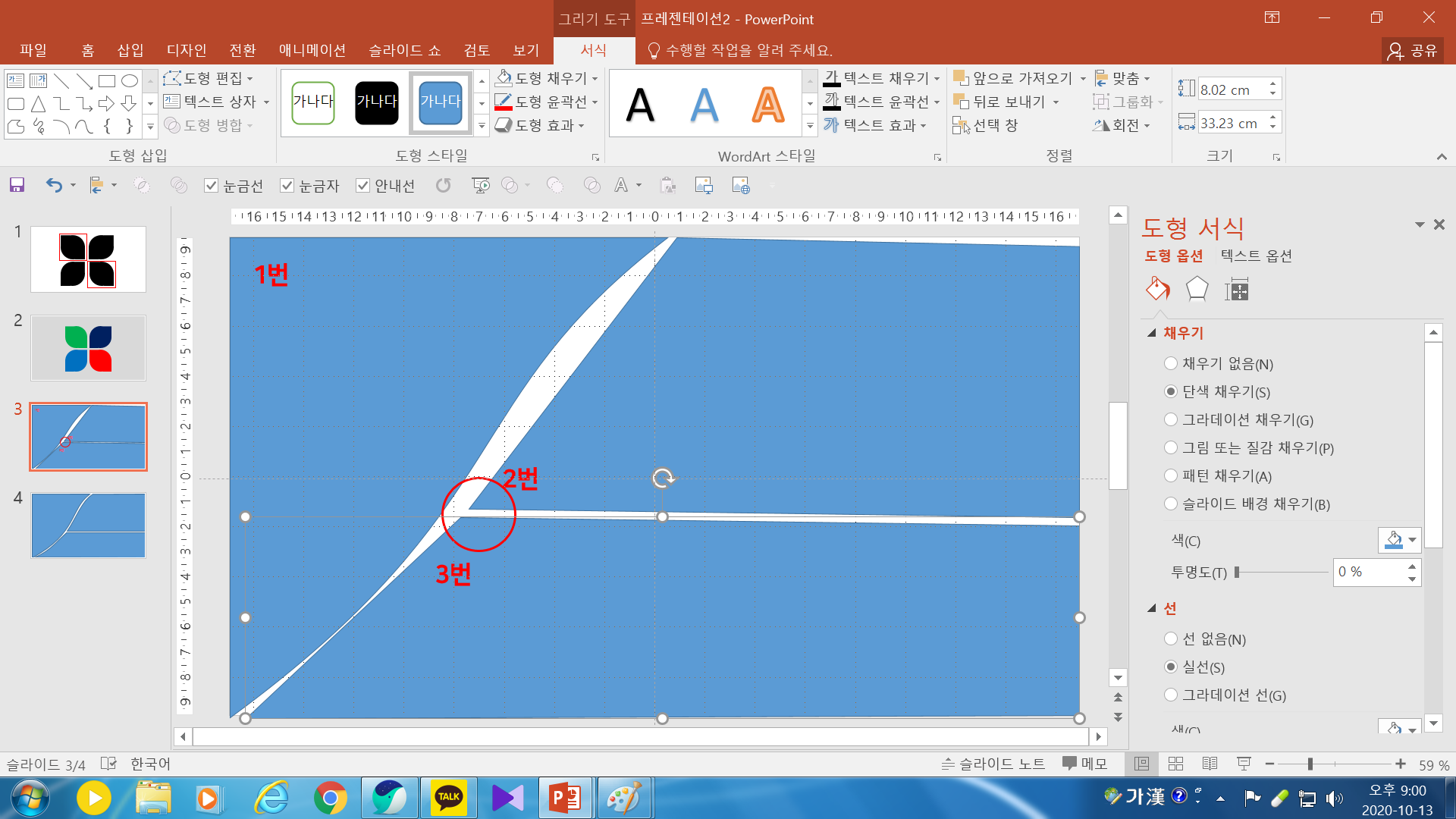Collapse the 채우기 section

pyautogui.click(x=1152, y=333)
